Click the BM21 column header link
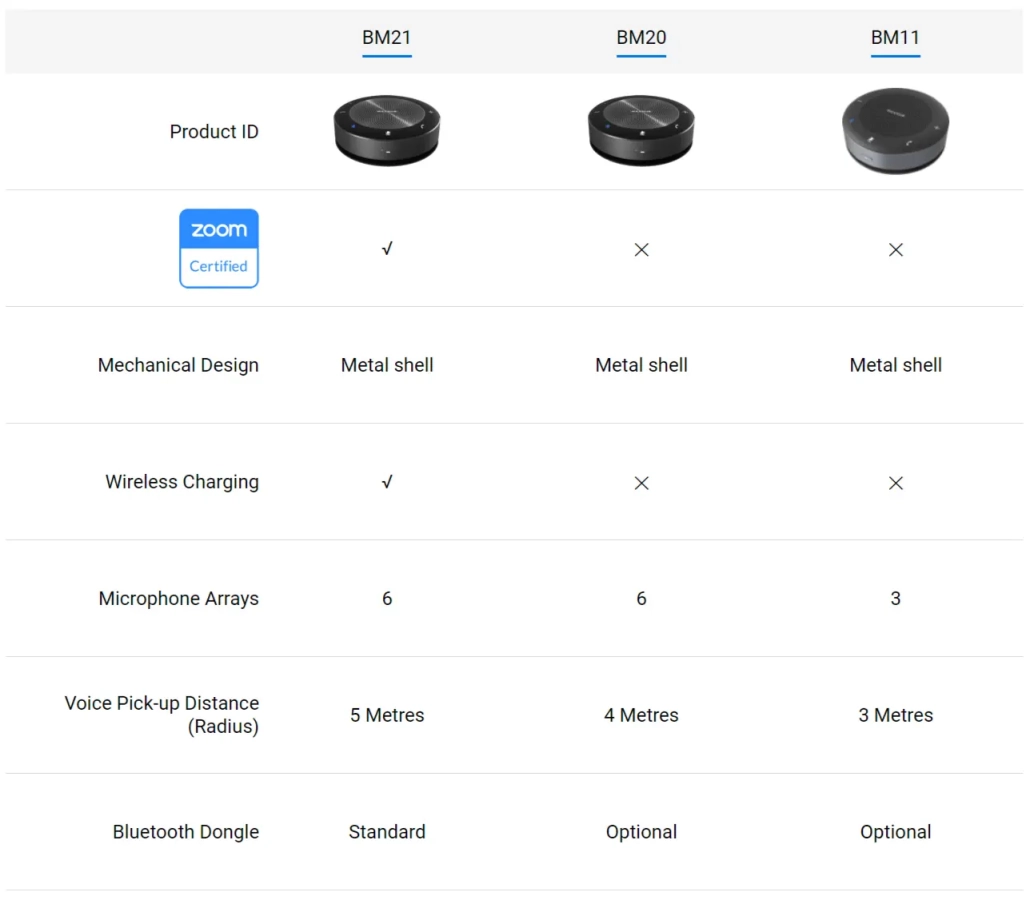1030x908 pixels. point(387,38)
